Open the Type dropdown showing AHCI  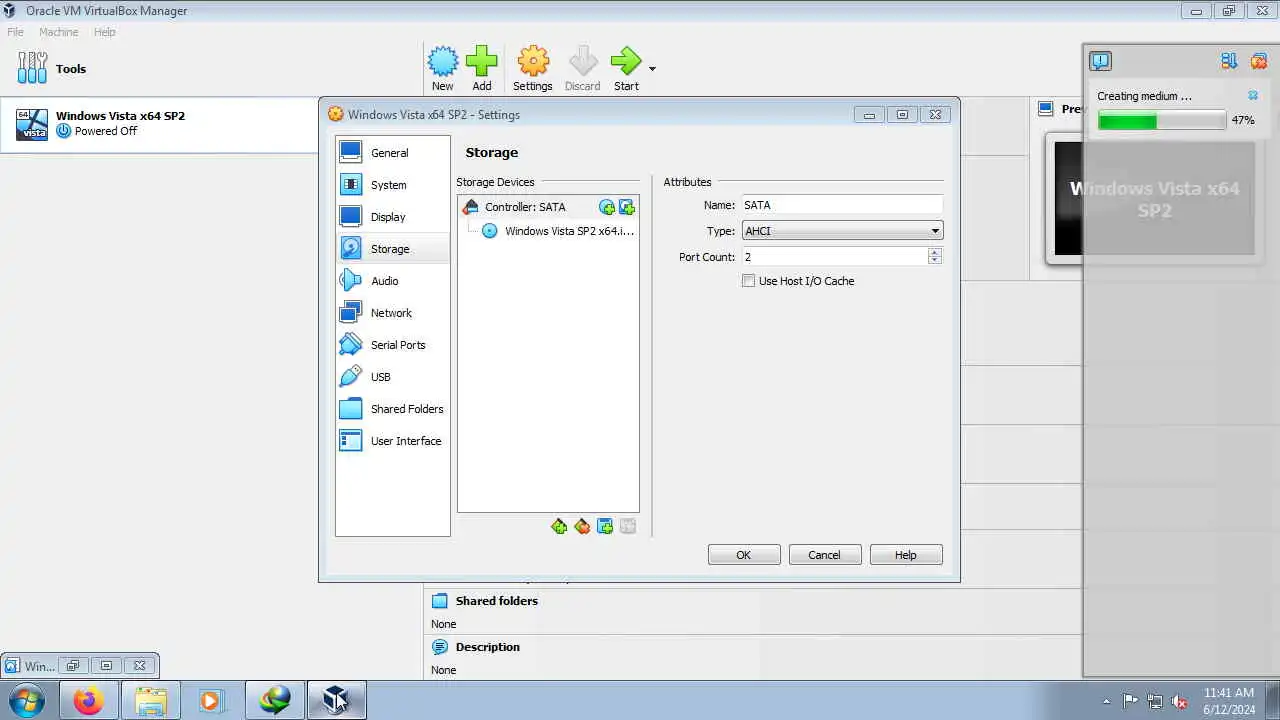click(842, 231)
